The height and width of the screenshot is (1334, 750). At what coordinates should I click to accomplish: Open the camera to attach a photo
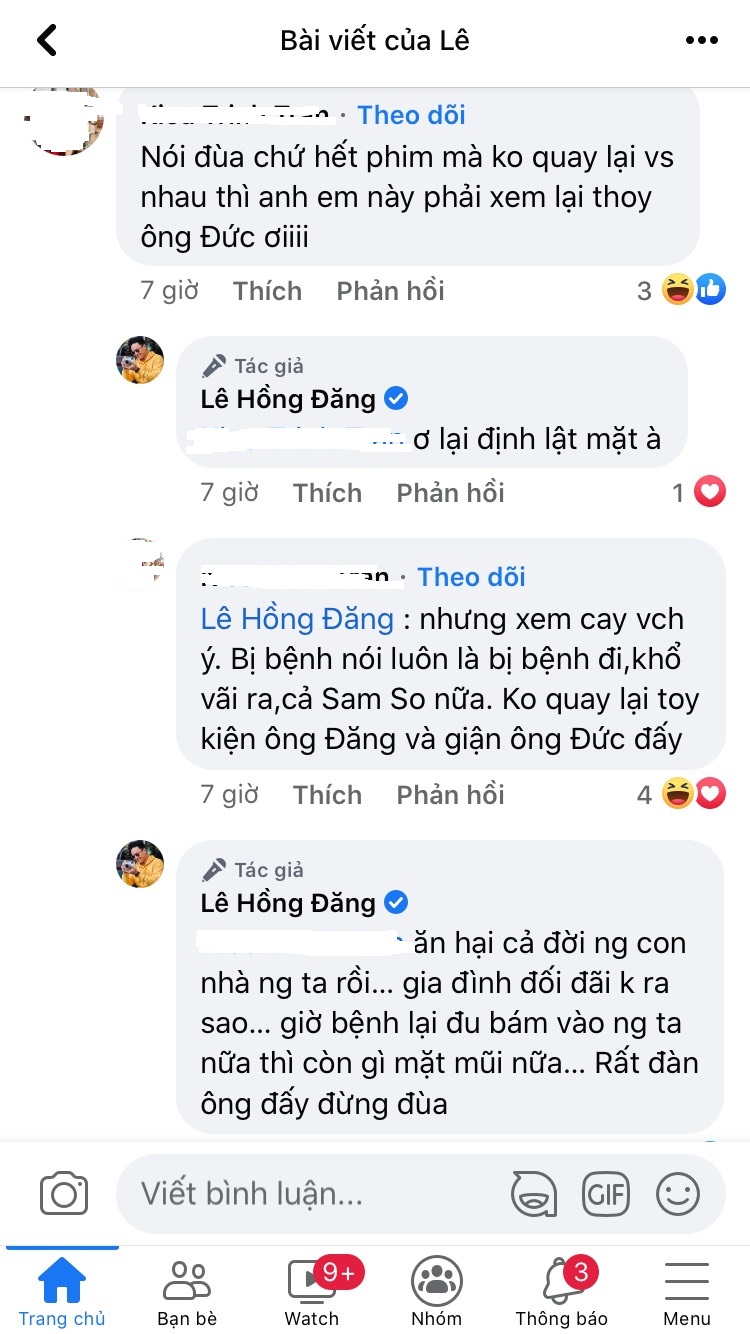[62, 1192]
